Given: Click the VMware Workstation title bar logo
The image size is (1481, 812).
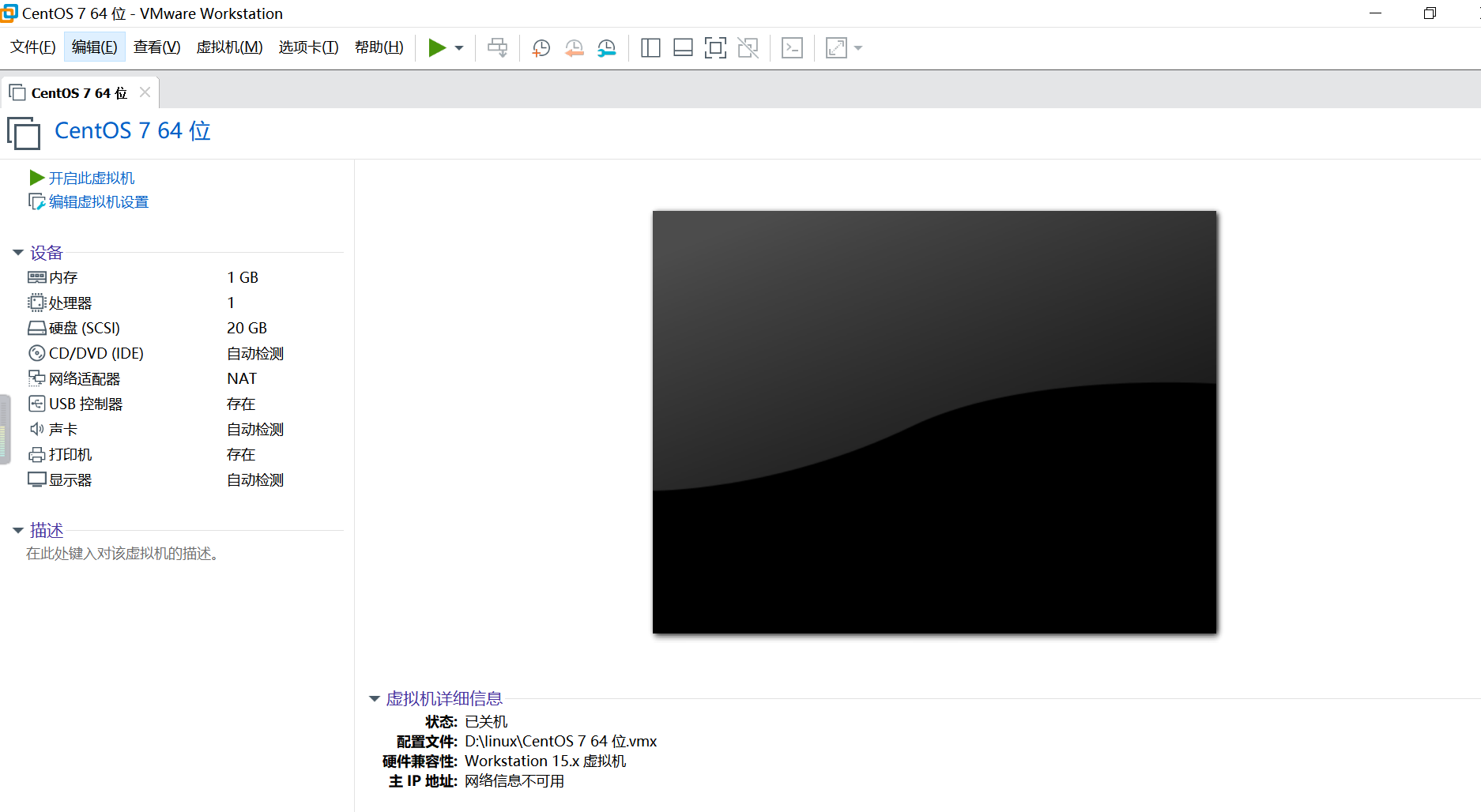Looking at the screenshot, I should click(x=9, y=13).
